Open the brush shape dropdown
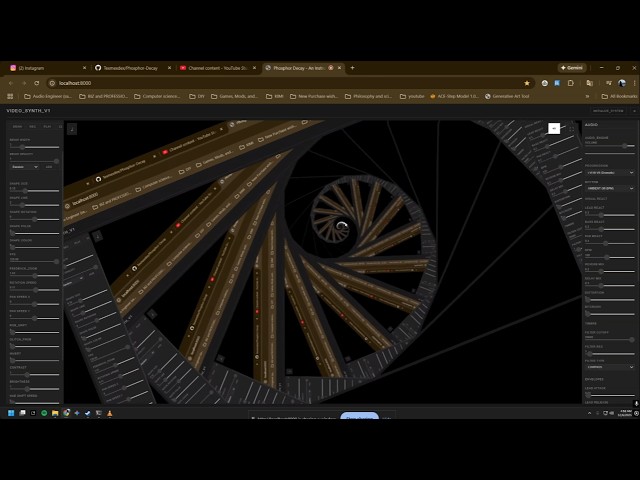 pyautogui.click(x=24, y=167)
